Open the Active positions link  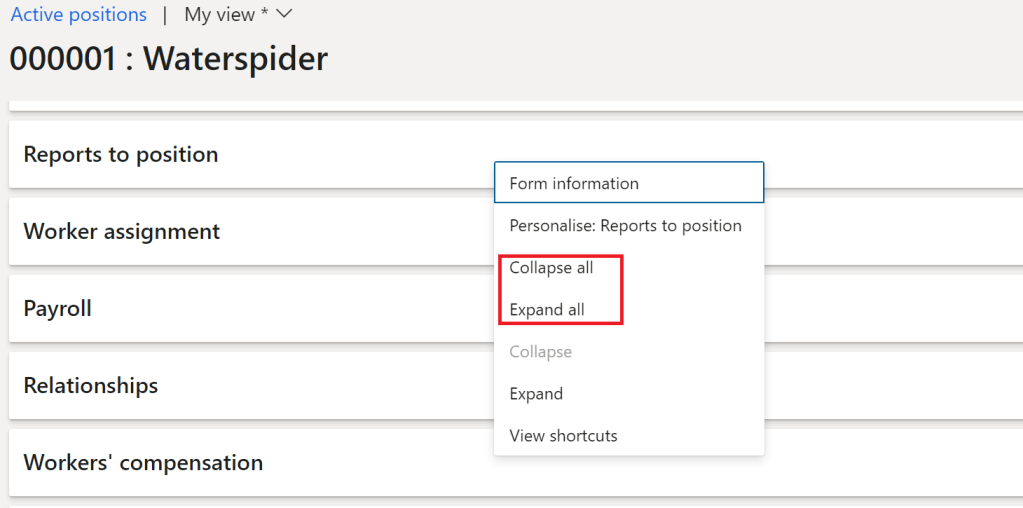point(78,15)
